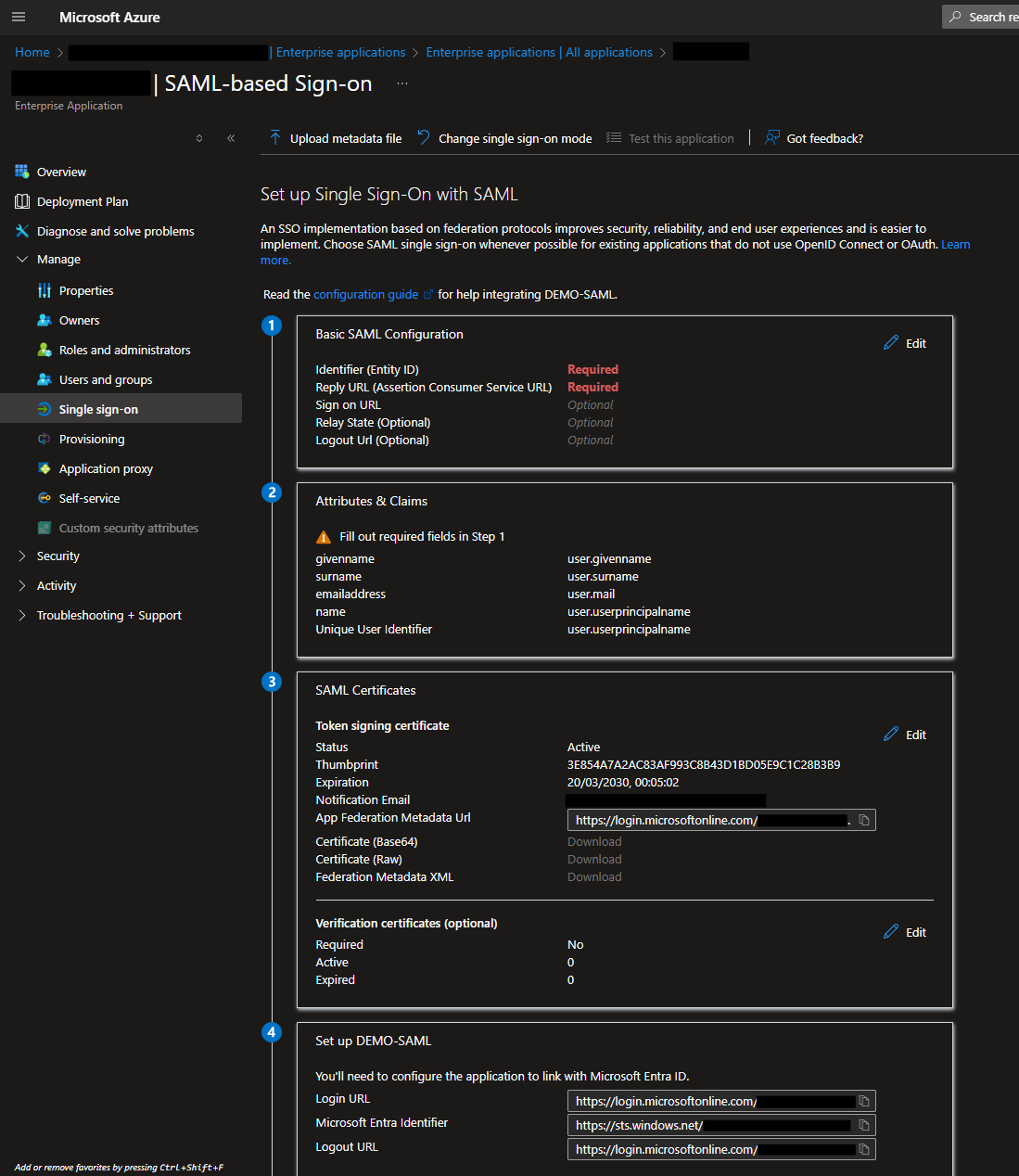The image size is (1019, 1176).
Task: Download Federation Metadata XML
Action: tap(594, 877)
